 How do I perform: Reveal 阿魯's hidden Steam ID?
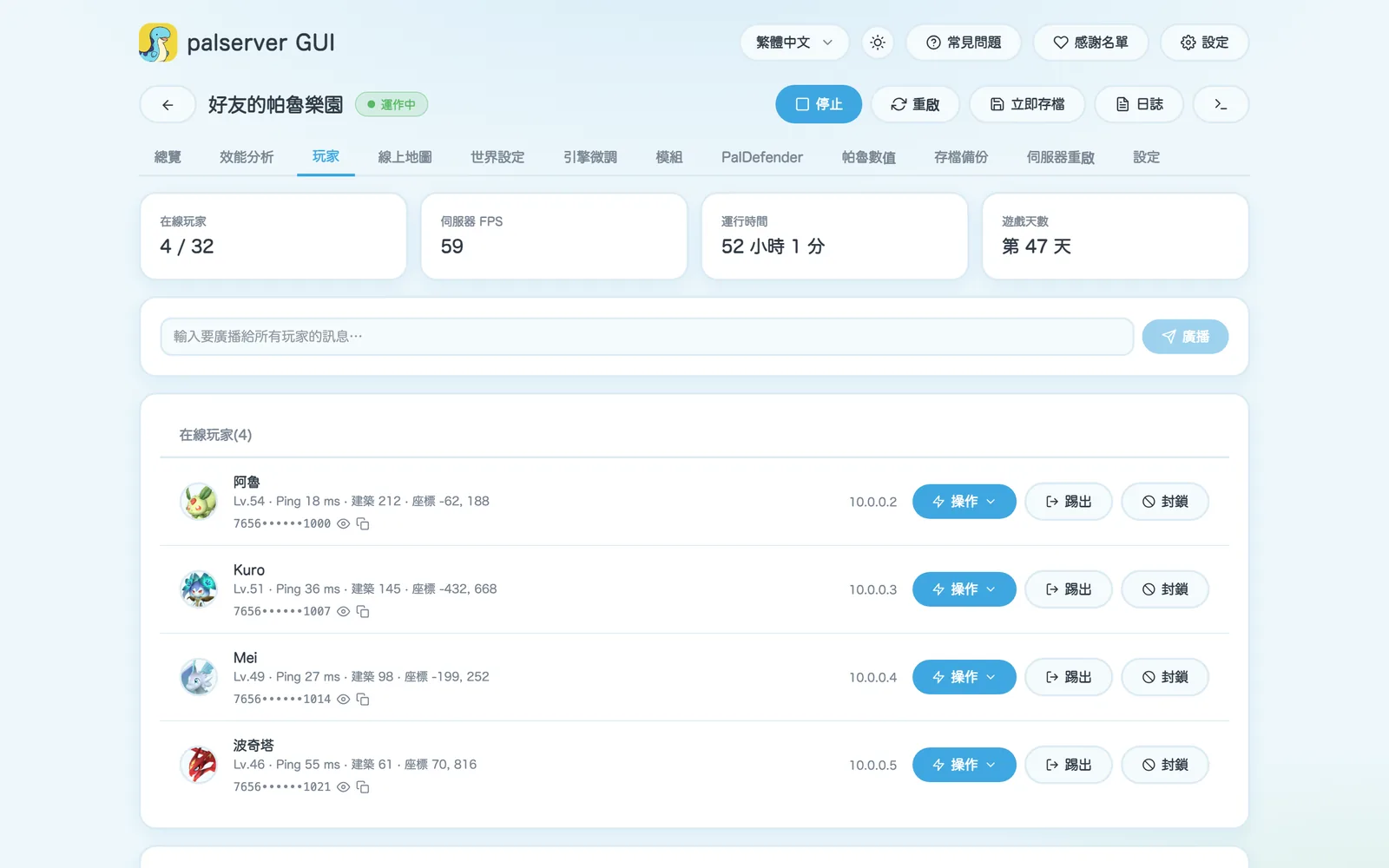point(343,524)
